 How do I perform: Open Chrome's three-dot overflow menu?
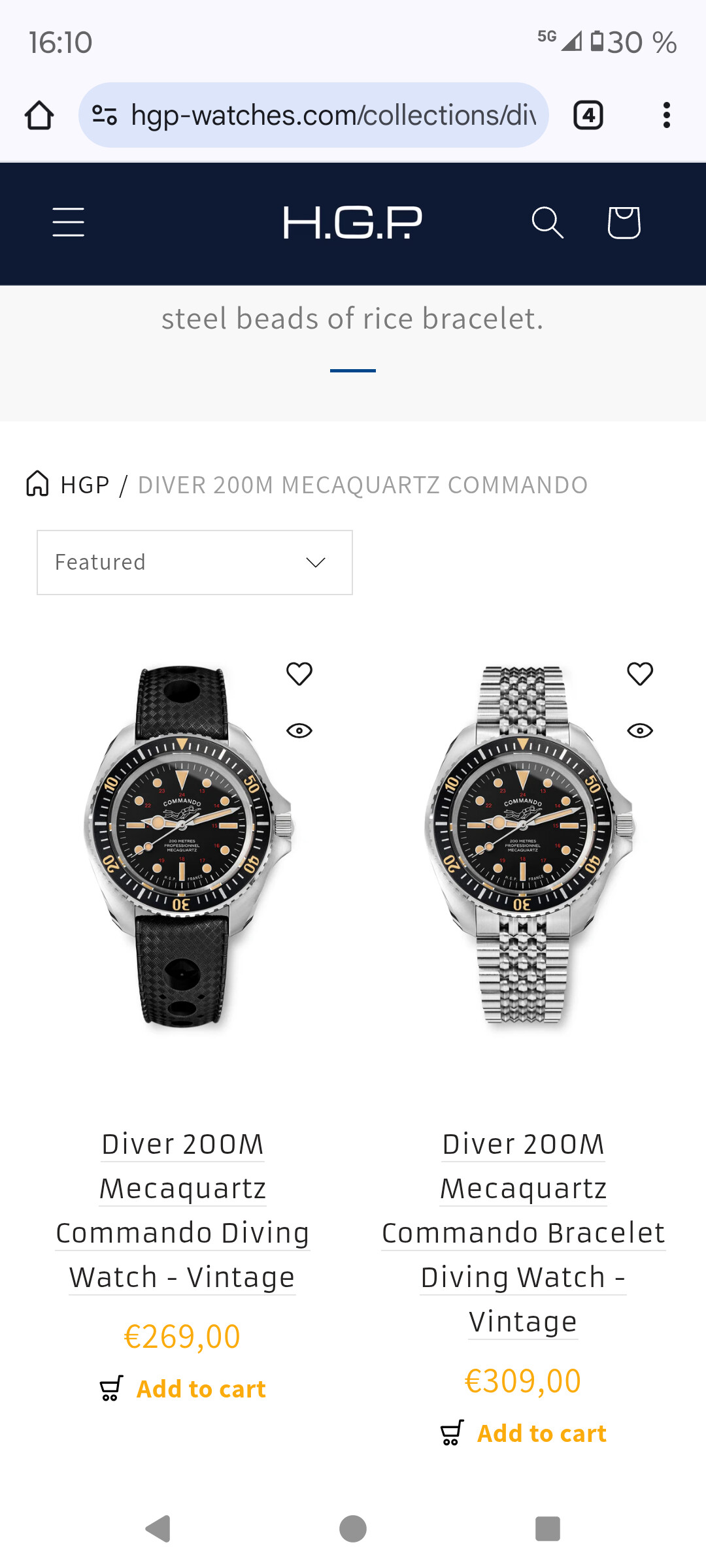[666, 116]
